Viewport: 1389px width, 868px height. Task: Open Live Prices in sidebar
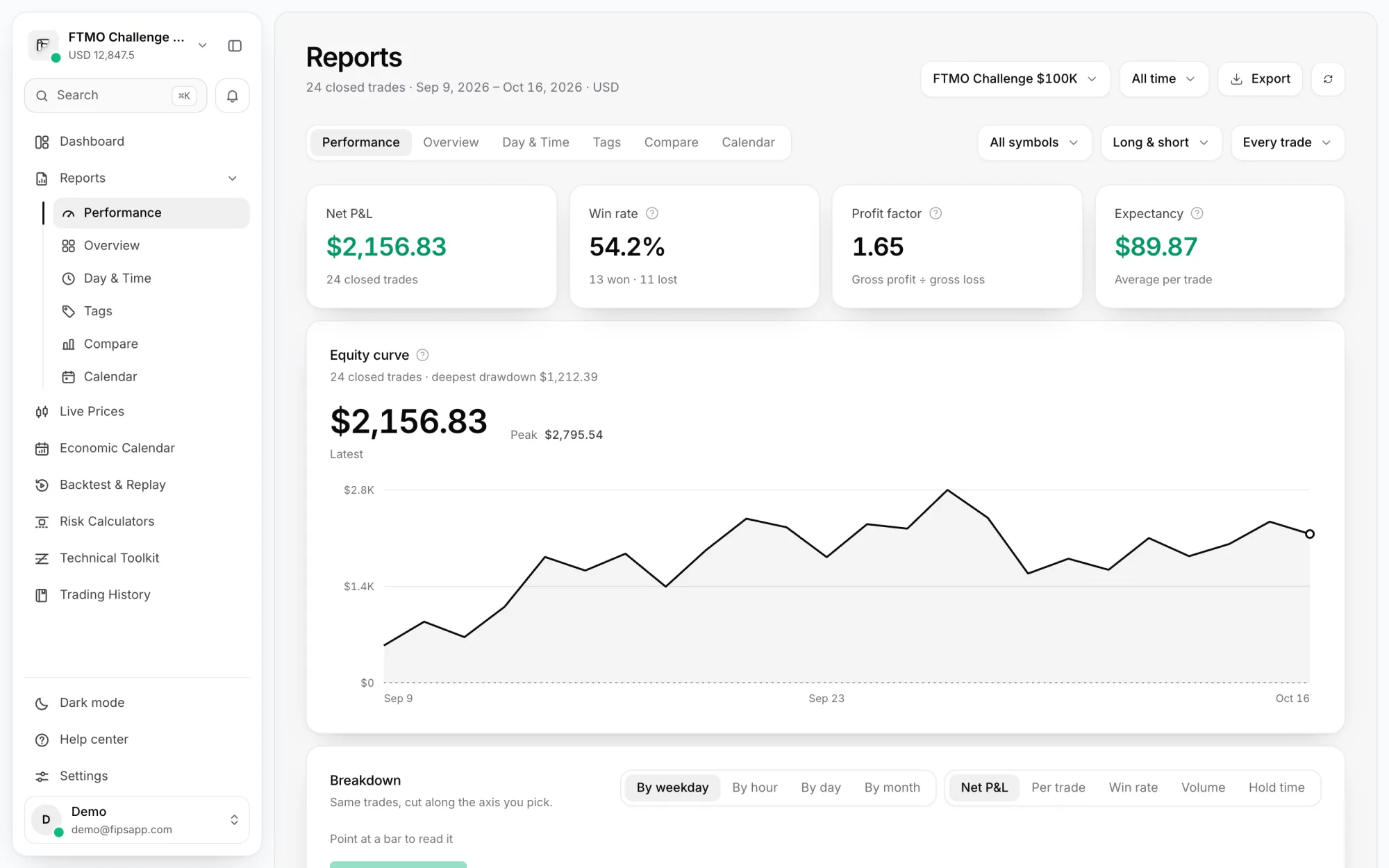click(138, 412)
